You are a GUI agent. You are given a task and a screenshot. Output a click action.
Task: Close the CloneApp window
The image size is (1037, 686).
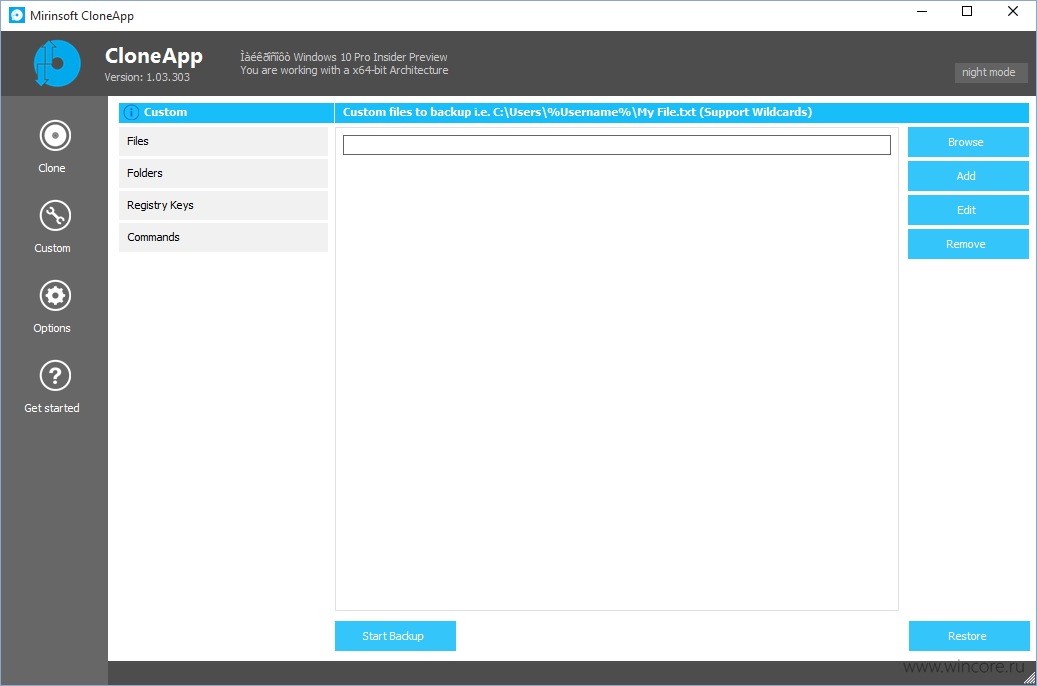[x=1013, y=11]
